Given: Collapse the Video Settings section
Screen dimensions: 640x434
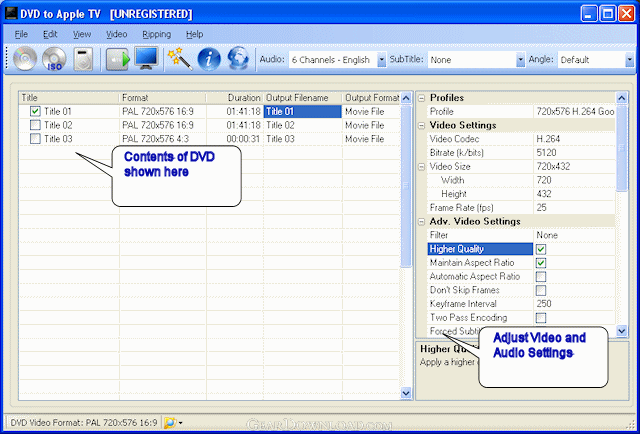Looking at the screenshot, I should [422, 125].
